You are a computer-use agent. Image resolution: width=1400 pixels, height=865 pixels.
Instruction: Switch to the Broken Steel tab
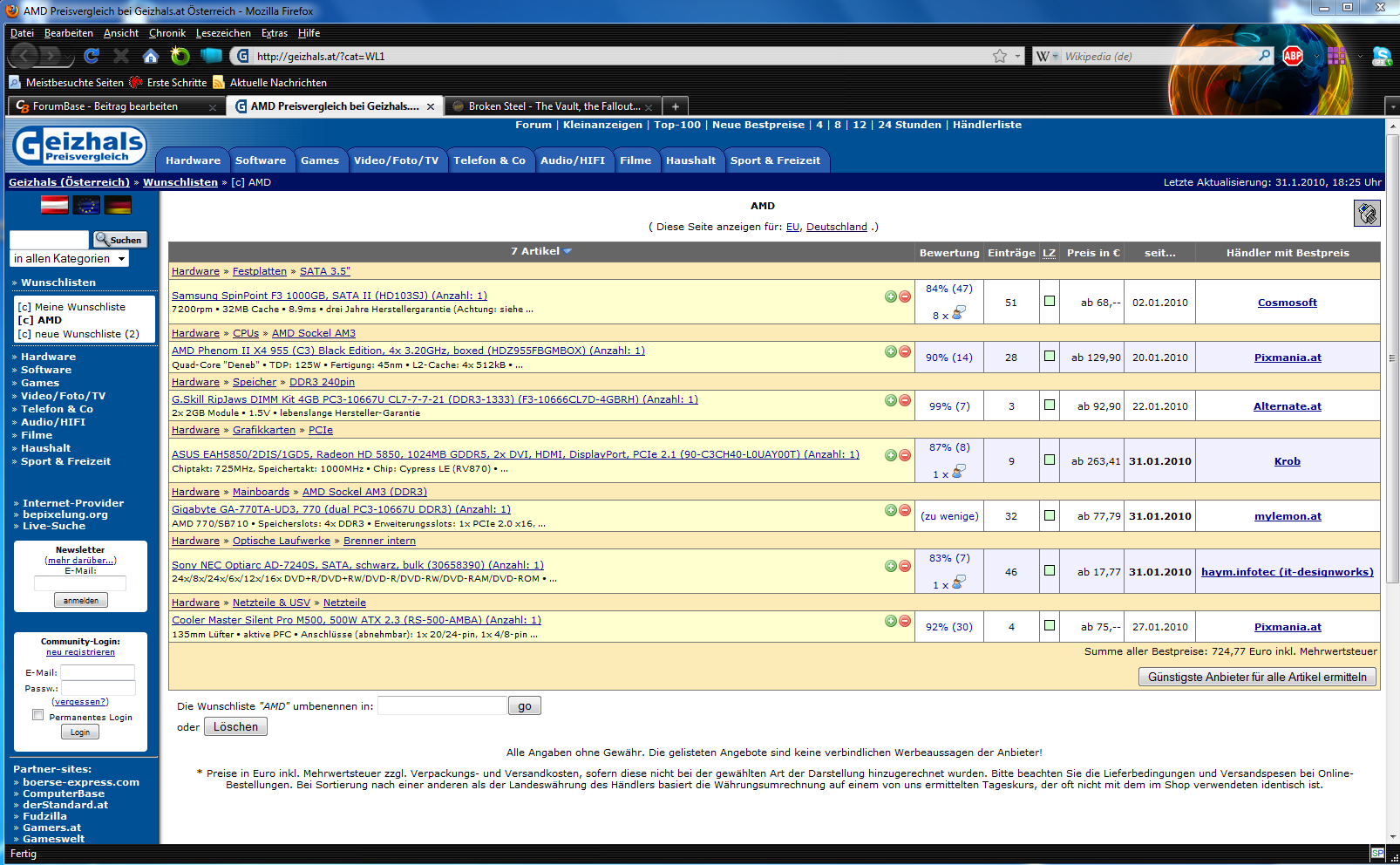[x=553, y=106]
